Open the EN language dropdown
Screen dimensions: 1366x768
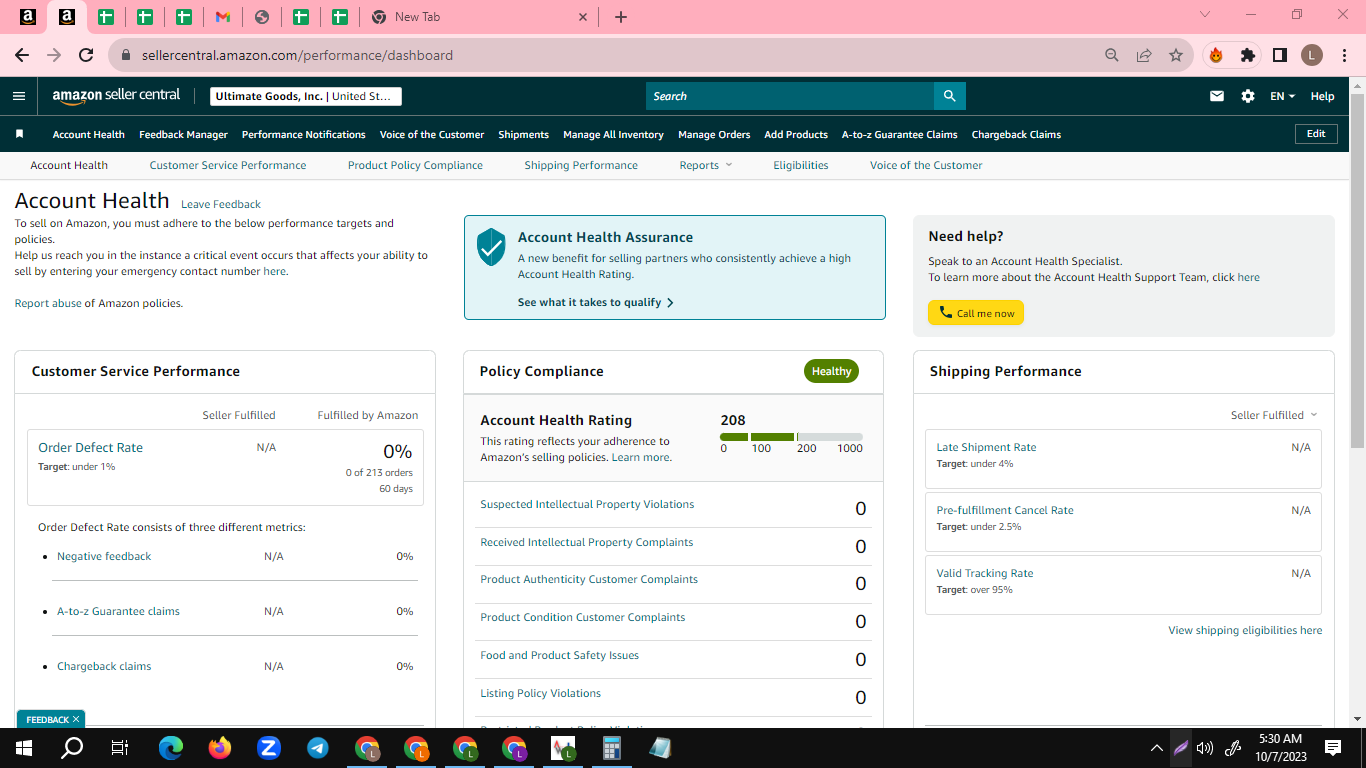[x=1282, y=96]
